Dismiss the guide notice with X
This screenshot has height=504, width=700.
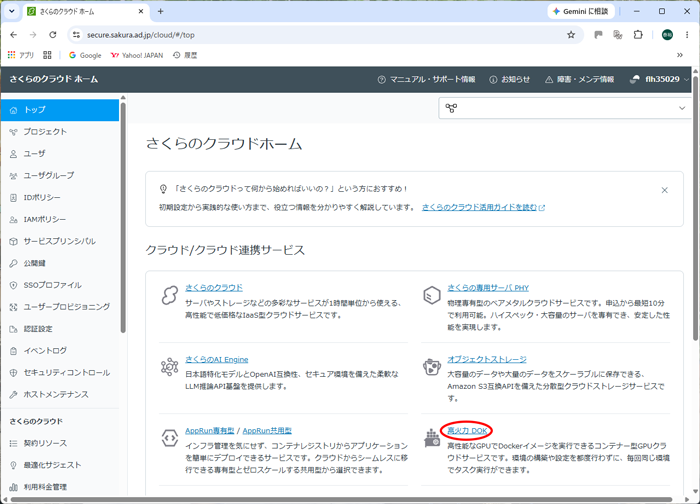point(664,190)
